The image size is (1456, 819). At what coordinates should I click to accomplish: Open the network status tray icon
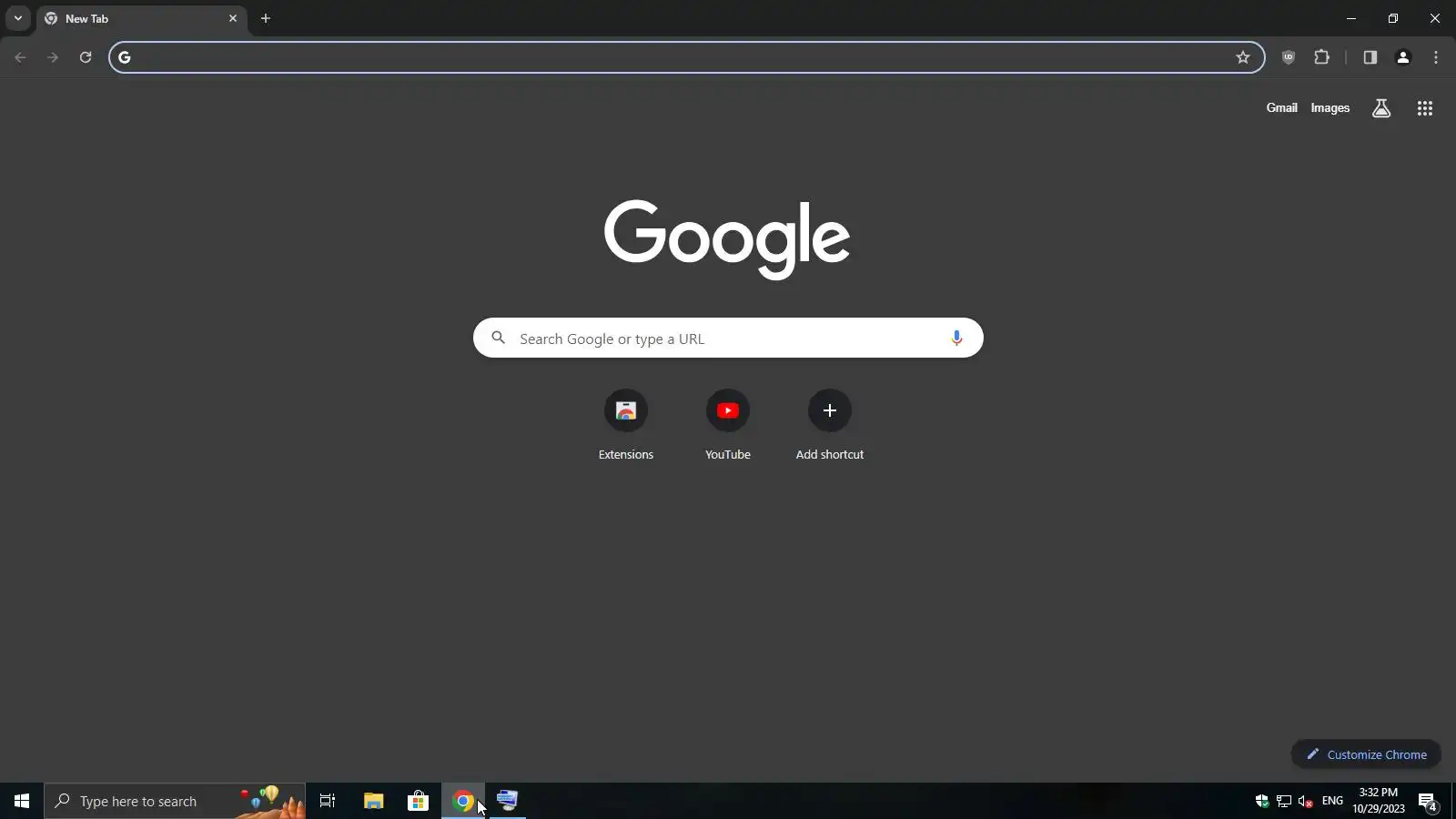tap(1284, 801)
